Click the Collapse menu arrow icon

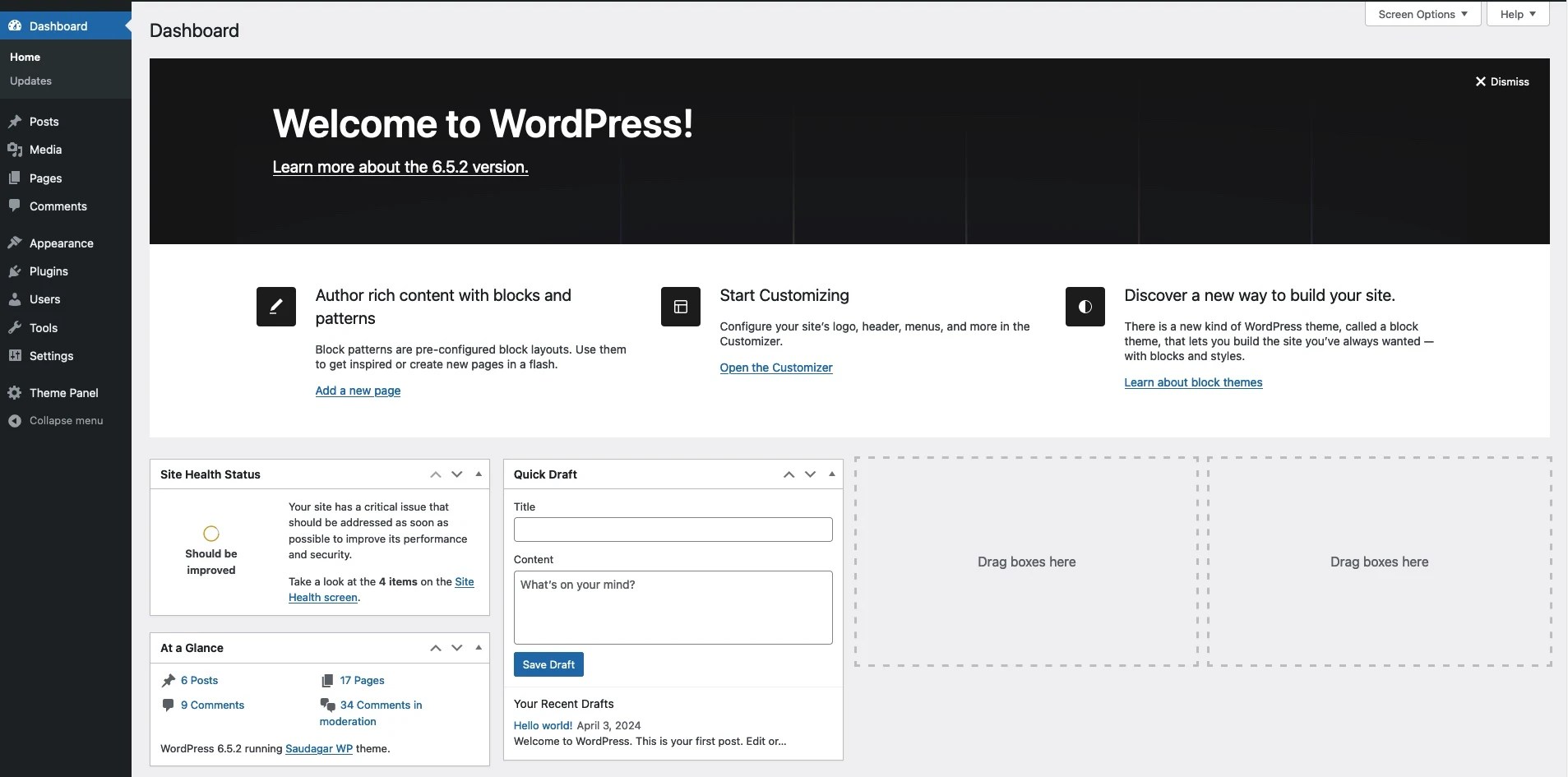14,420
